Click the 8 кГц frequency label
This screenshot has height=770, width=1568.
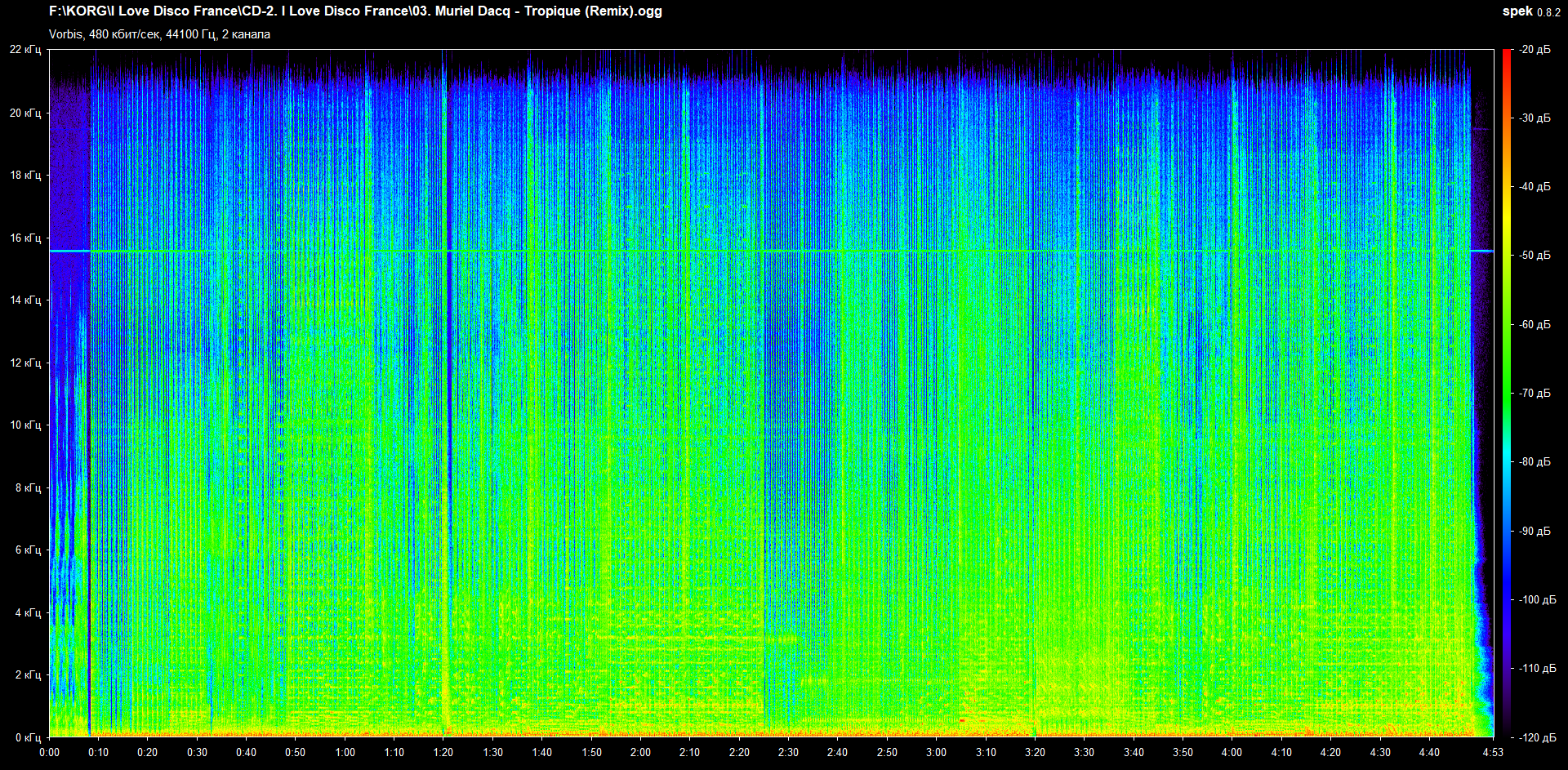pos(28,487)
